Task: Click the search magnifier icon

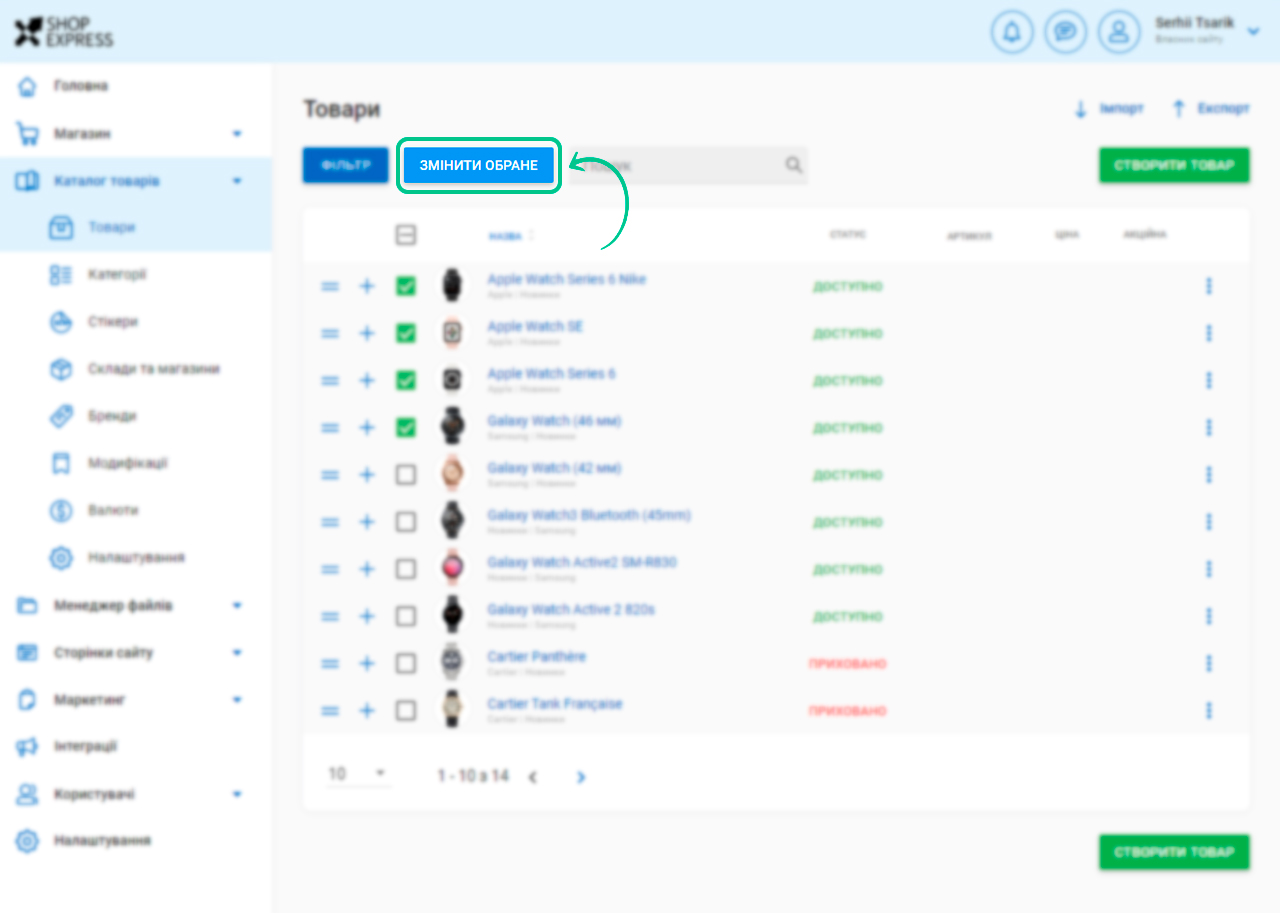Action: 793,165
